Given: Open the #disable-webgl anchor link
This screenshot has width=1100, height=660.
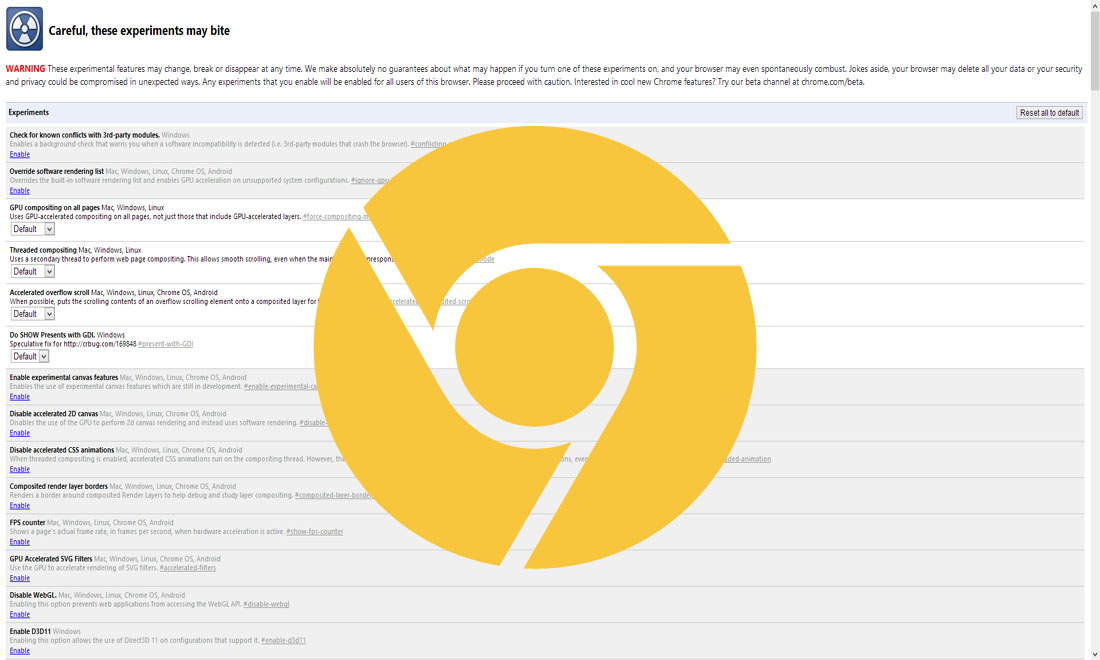Looking at the screenshot, I should [267, 604].
